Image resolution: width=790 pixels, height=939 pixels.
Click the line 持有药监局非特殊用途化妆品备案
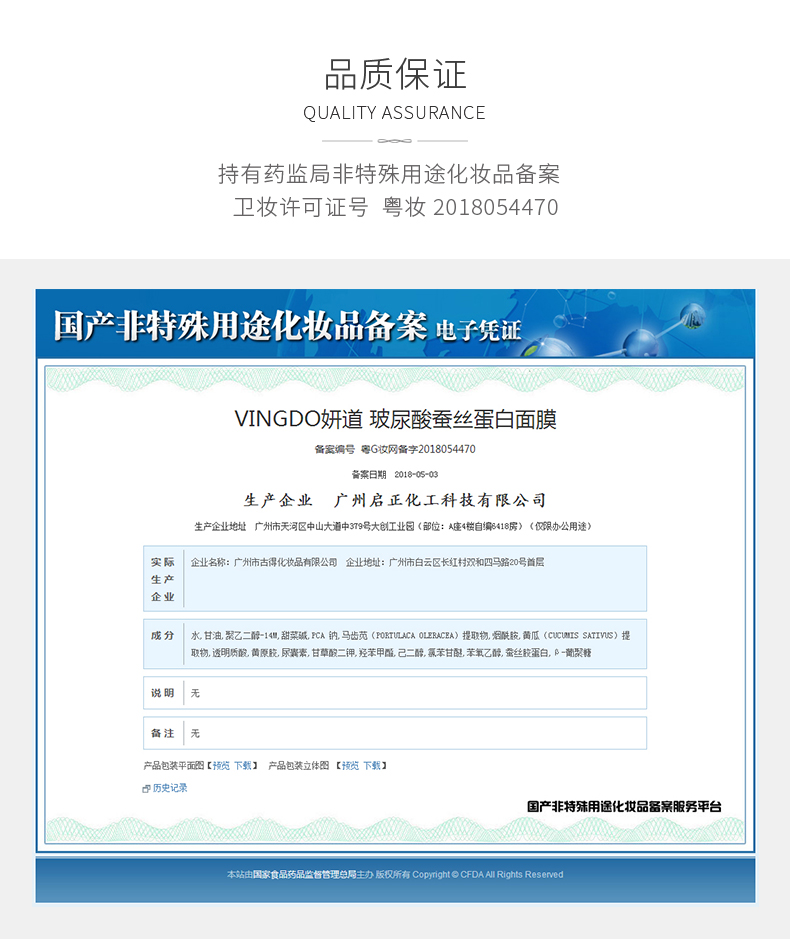click(x=389, y=174)
